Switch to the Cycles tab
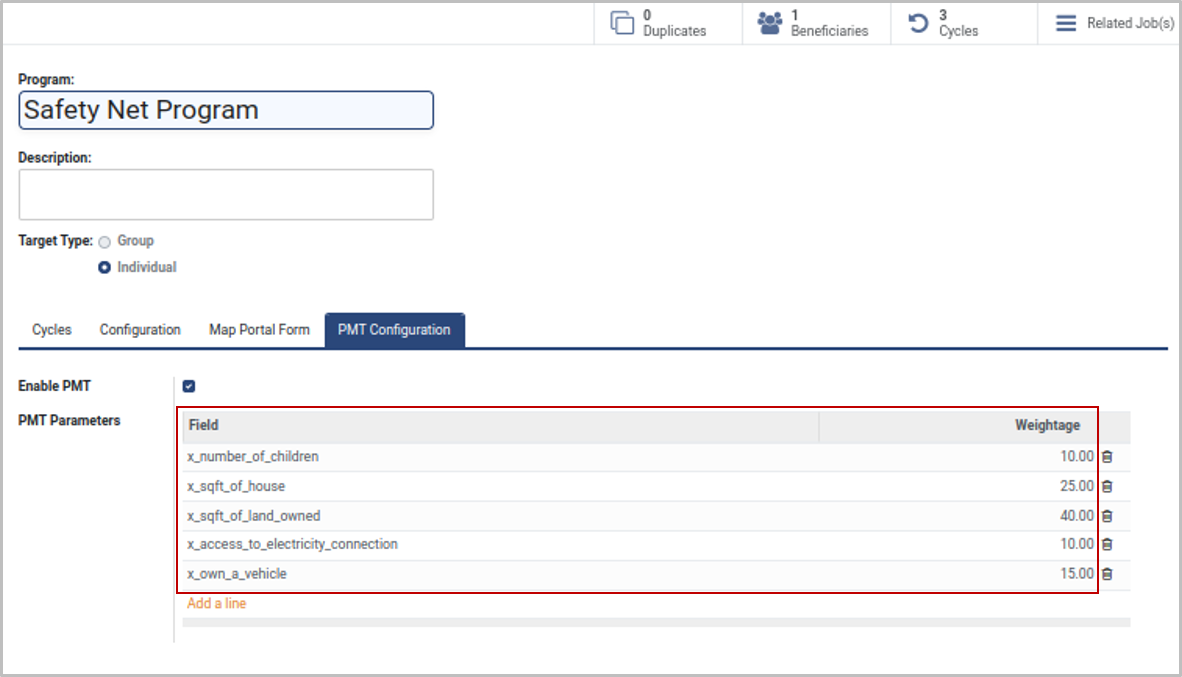The image size is (1182, 677). [x=52, y=330]
